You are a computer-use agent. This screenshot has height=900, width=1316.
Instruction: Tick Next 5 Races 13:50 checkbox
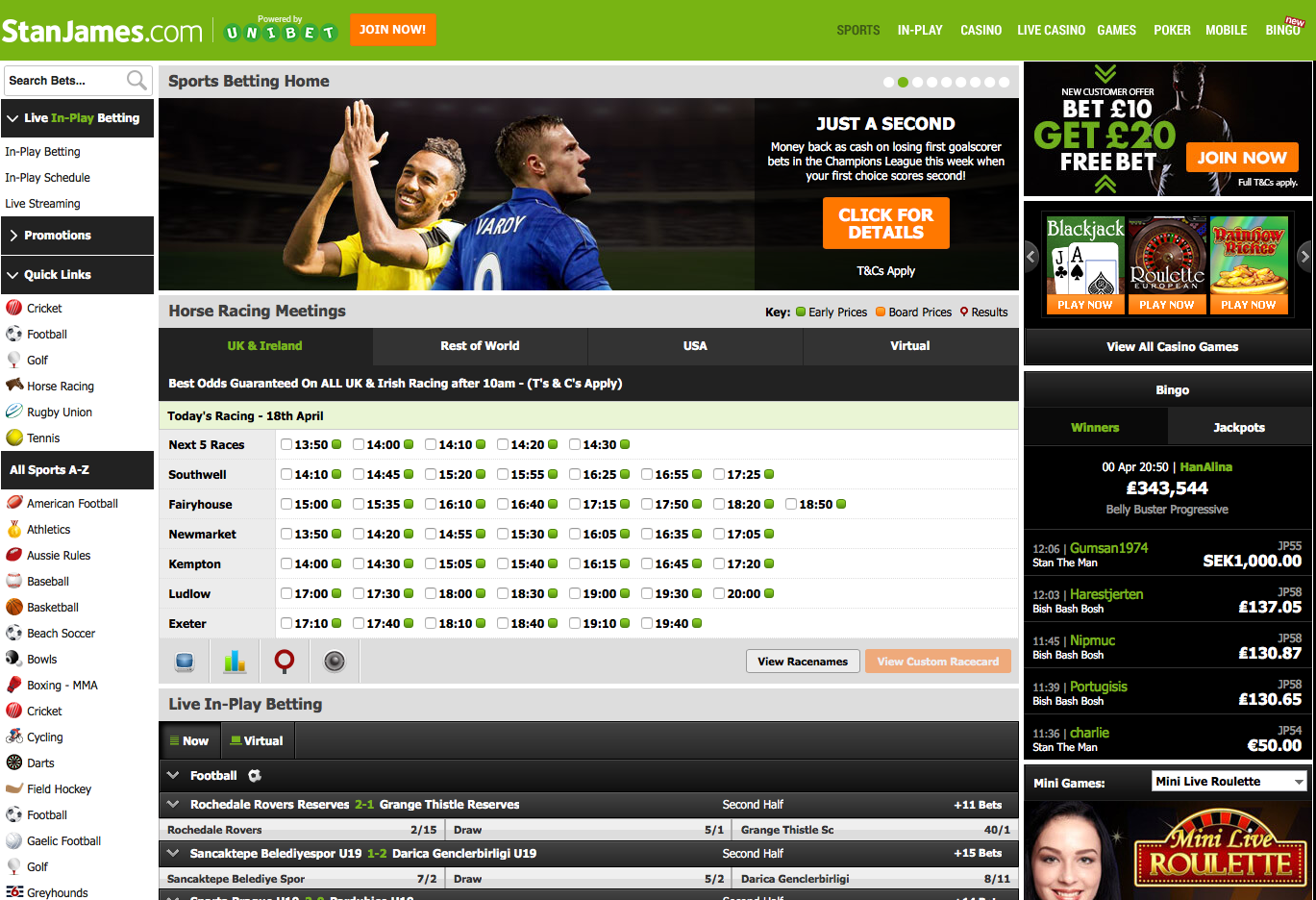pyautogui.click(x=286, y=444)
